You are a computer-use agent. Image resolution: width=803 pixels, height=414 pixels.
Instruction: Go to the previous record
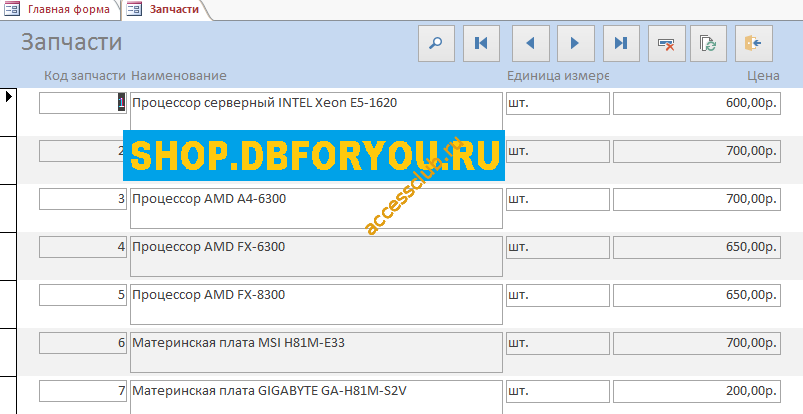[531, 44]
